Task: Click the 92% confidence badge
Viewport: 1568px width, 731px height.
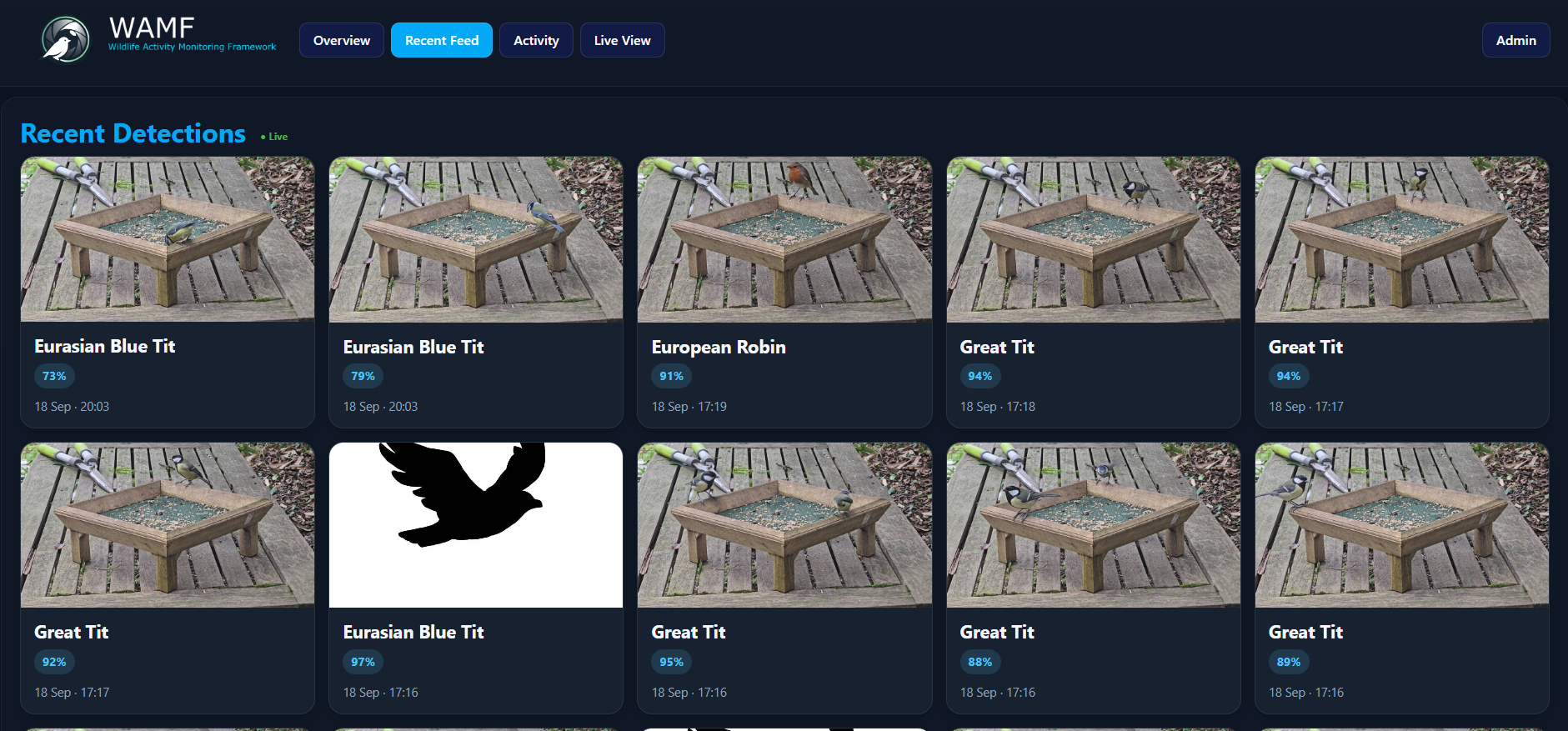Action: click(x=54, y=662)
